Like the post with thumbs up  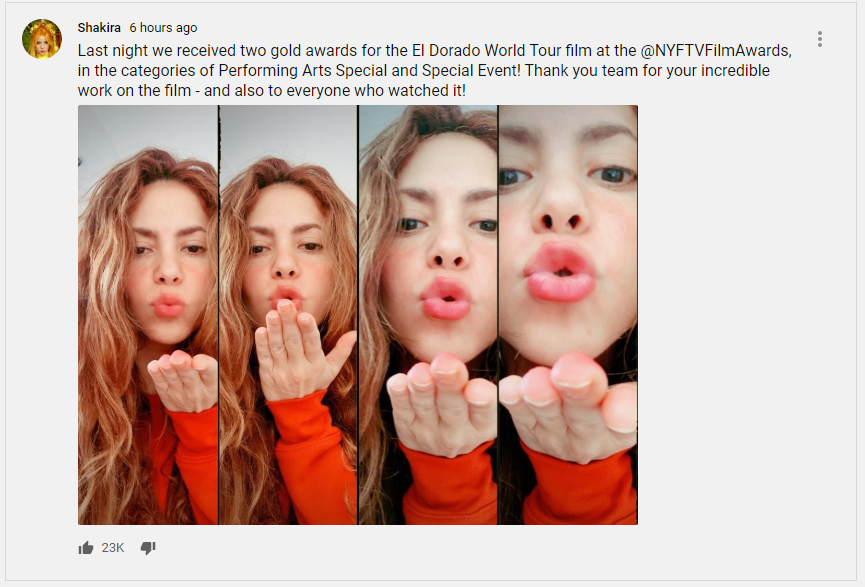86,548
